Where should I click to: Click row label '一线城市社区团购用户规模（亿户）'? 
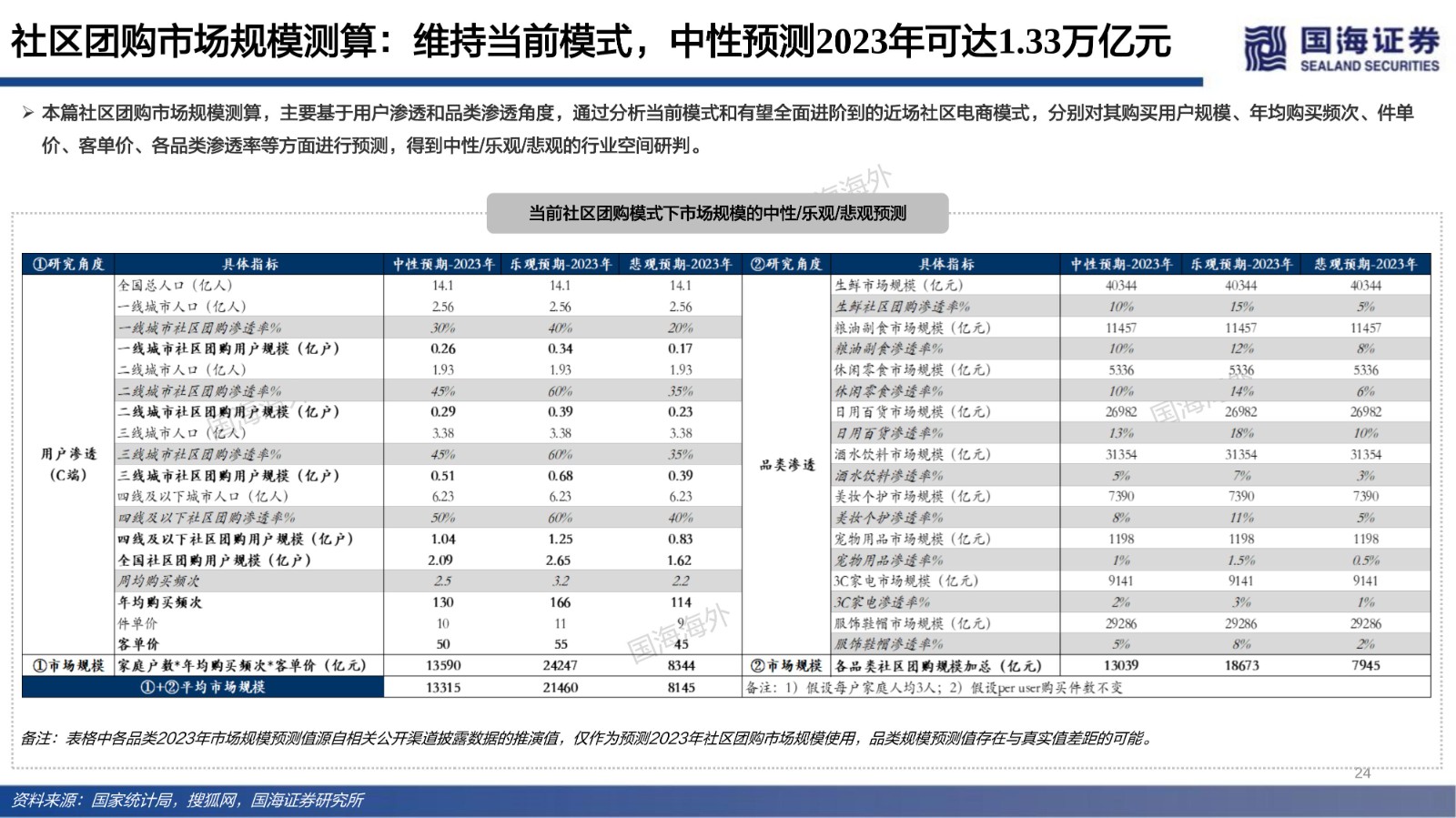(228, 348)
